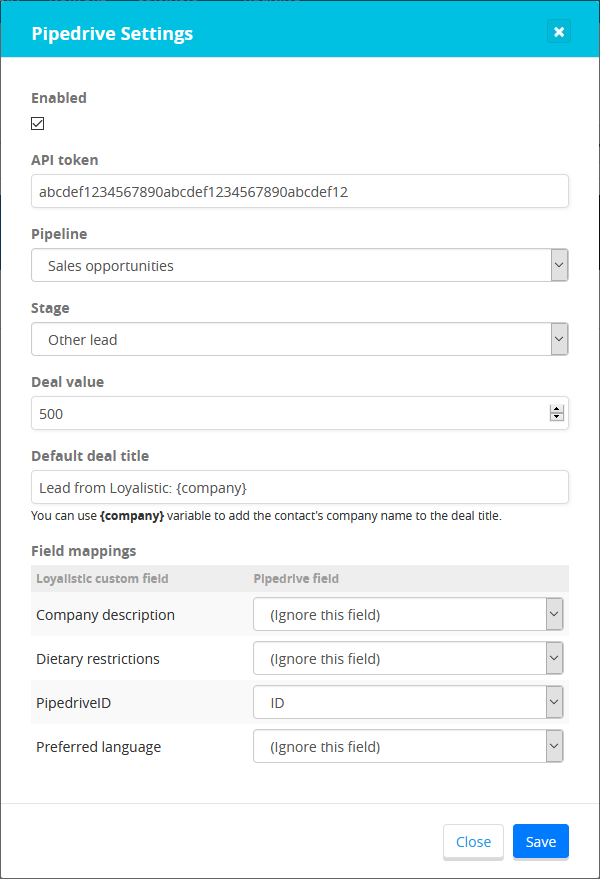Close the Pipedrive Settings dialog via X icon
Viewport: 600px width, 879px height.
[559, 31]
